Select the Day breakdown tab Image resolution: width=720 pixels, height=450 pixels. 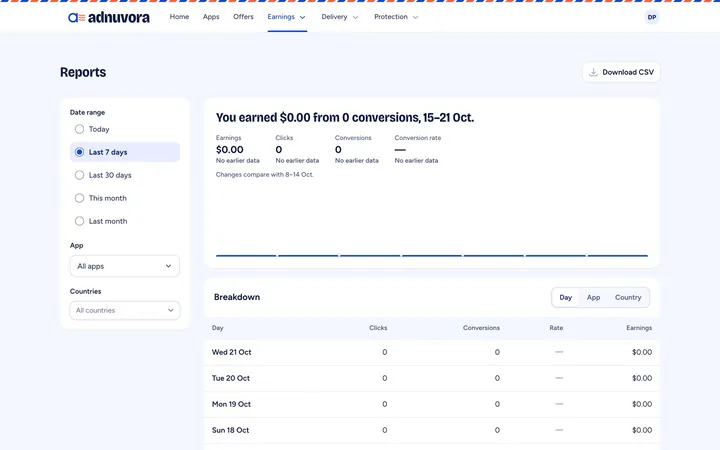pos(565,298)
